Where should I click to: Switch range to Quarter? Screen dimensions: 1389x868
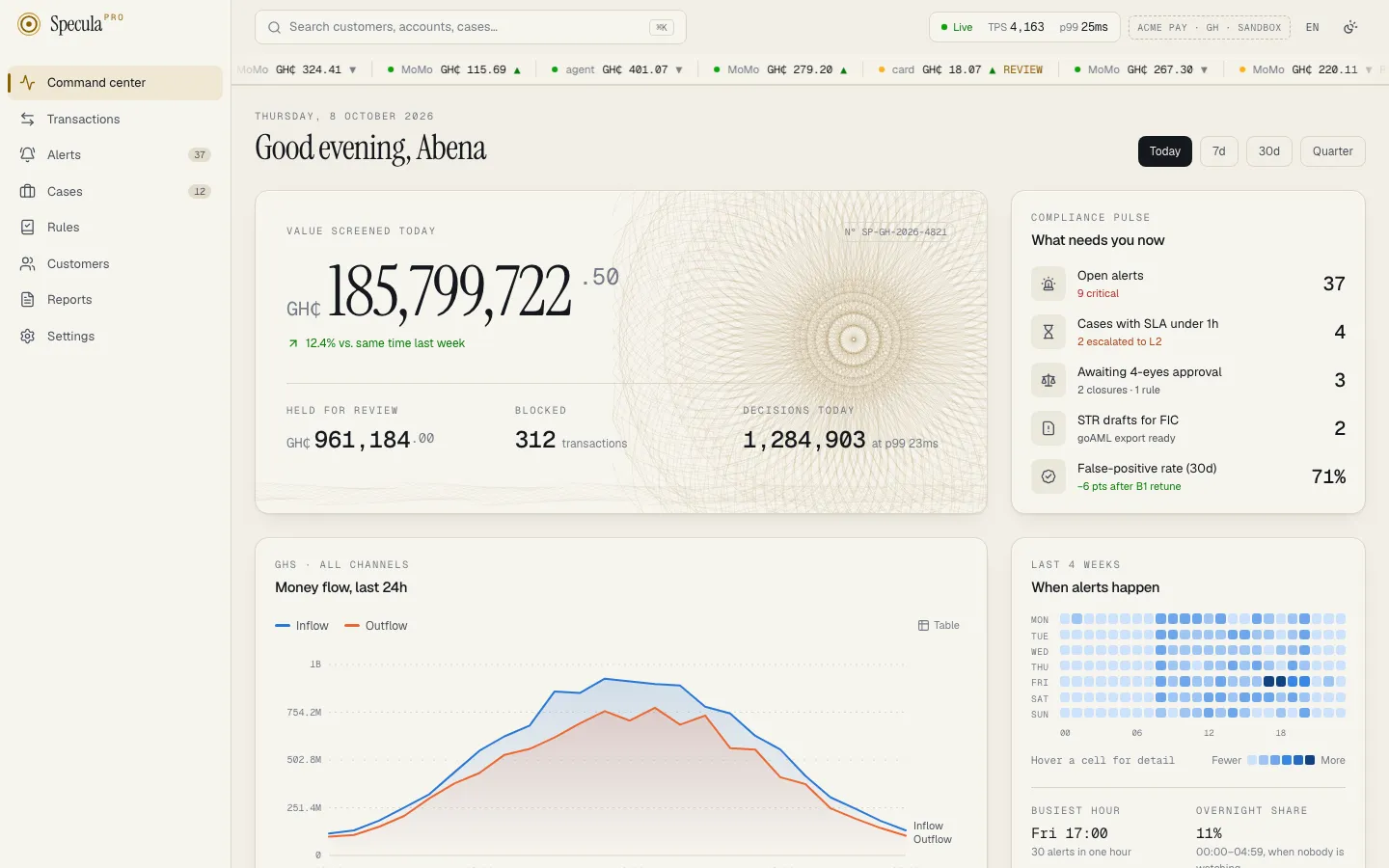tap(1333, 151)
